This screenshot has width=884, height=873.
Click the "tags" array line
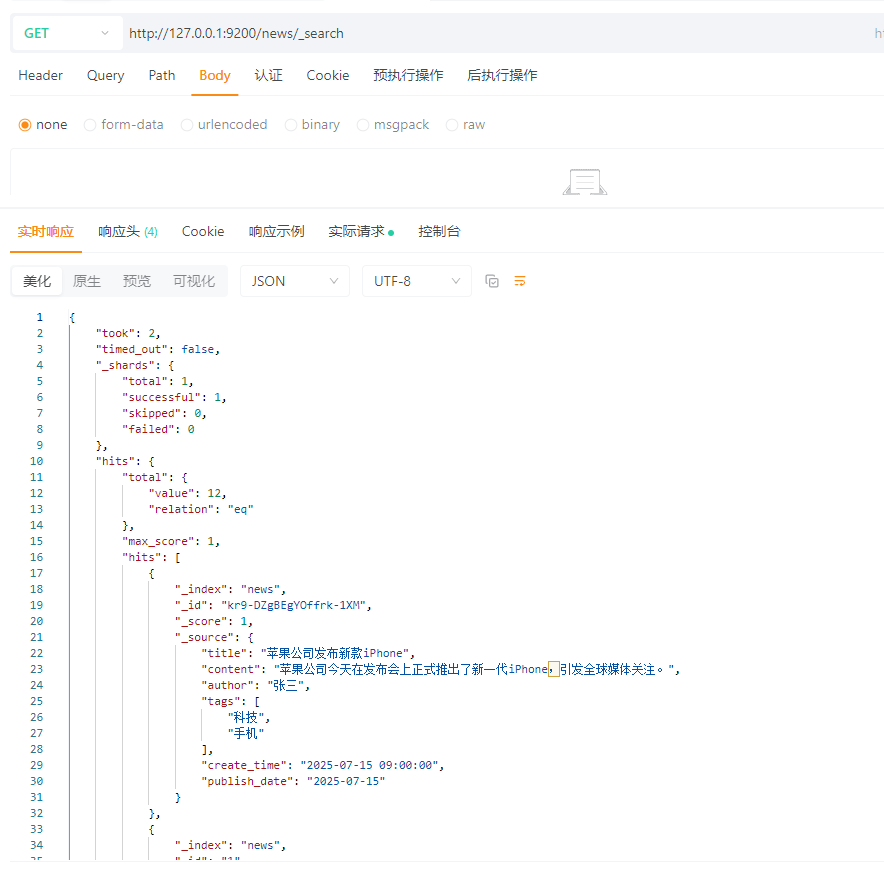pyautogui.click(x=231, y=701)
